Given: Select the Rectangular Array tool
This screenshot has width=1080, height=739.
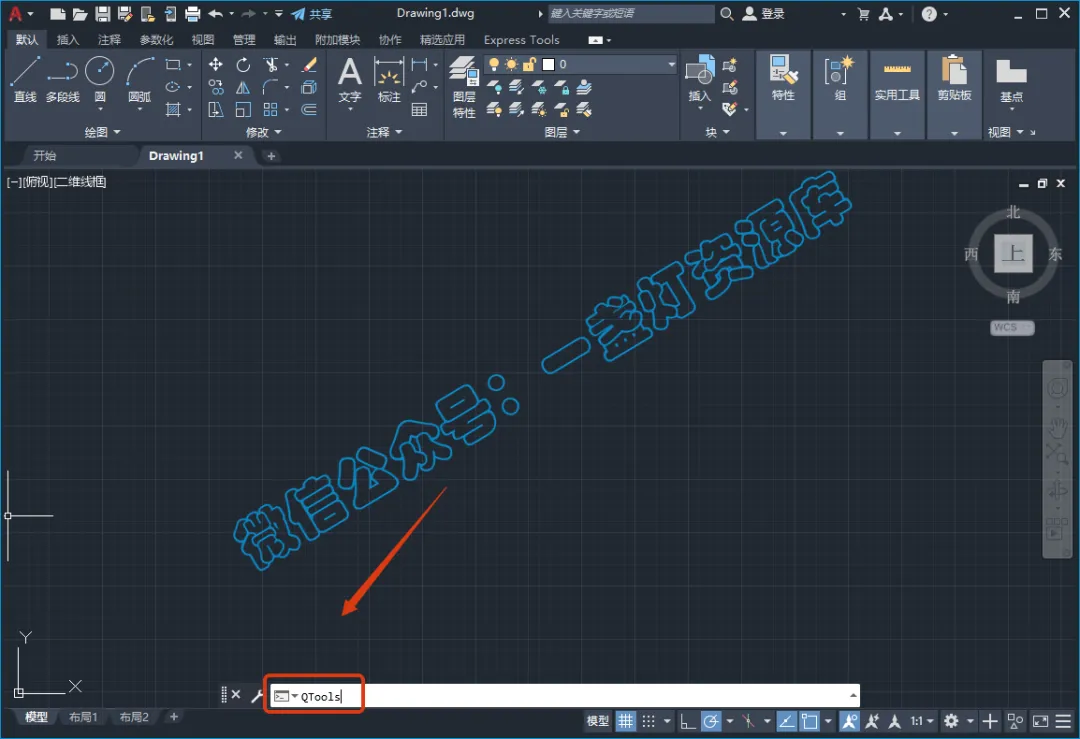Looking at the screenshot, I should coord(271,110).
